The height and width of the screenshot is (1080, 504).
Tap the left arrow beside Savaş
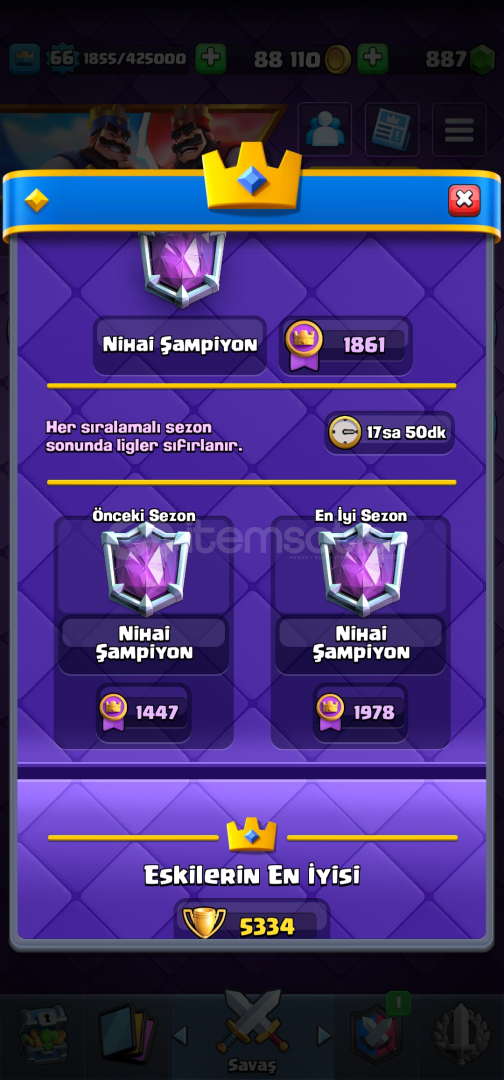tap(180, 1035)
